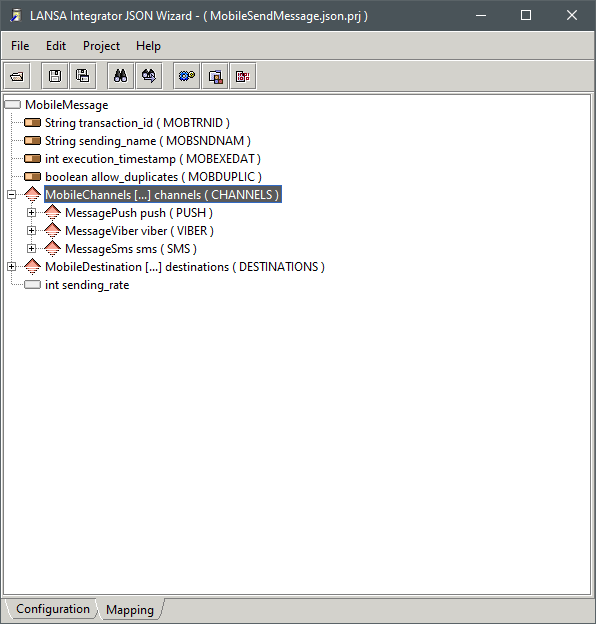Screen dimensions: 596x624
Task: Select 'String transaction_id ( MOBTRNID )' row
Action: [x=137, y=123]
